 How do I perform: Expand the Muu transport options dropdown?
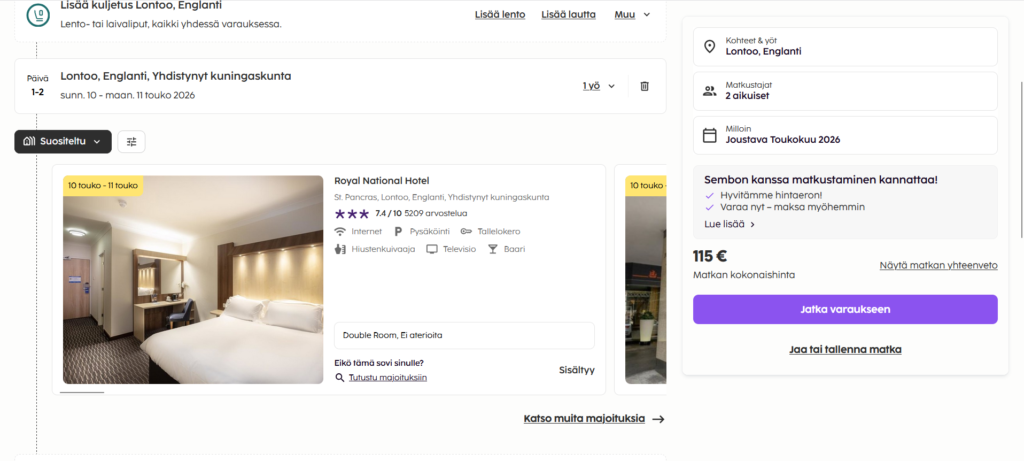(x=632, y=14)
